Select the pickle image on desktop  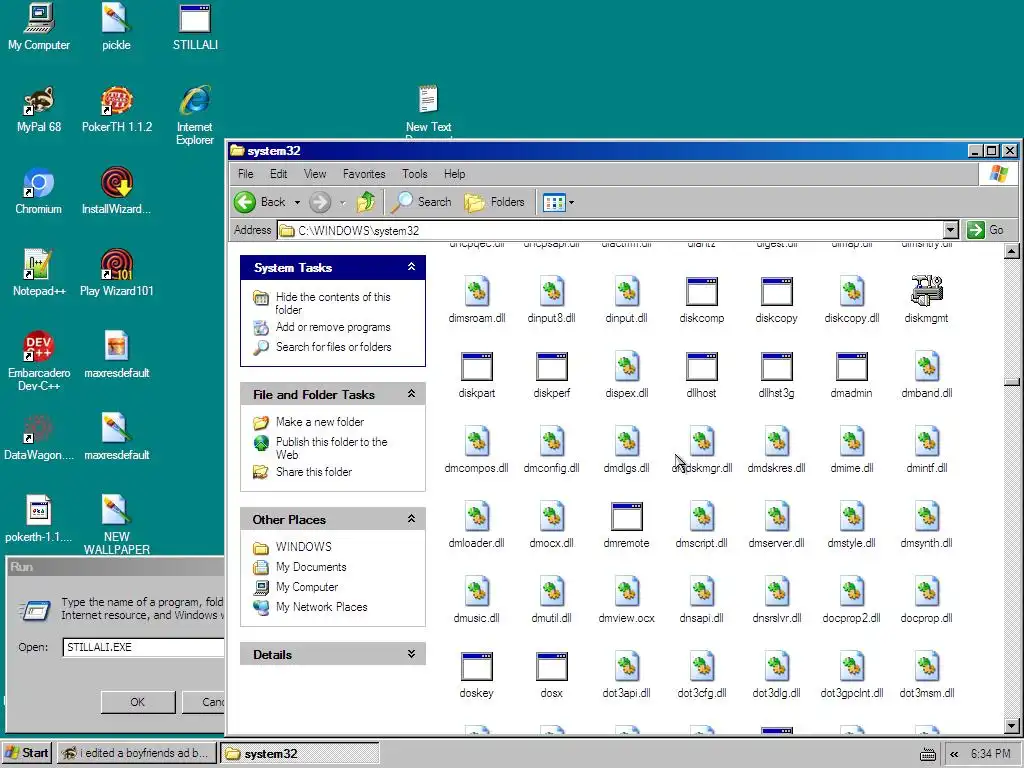[116, 26]
